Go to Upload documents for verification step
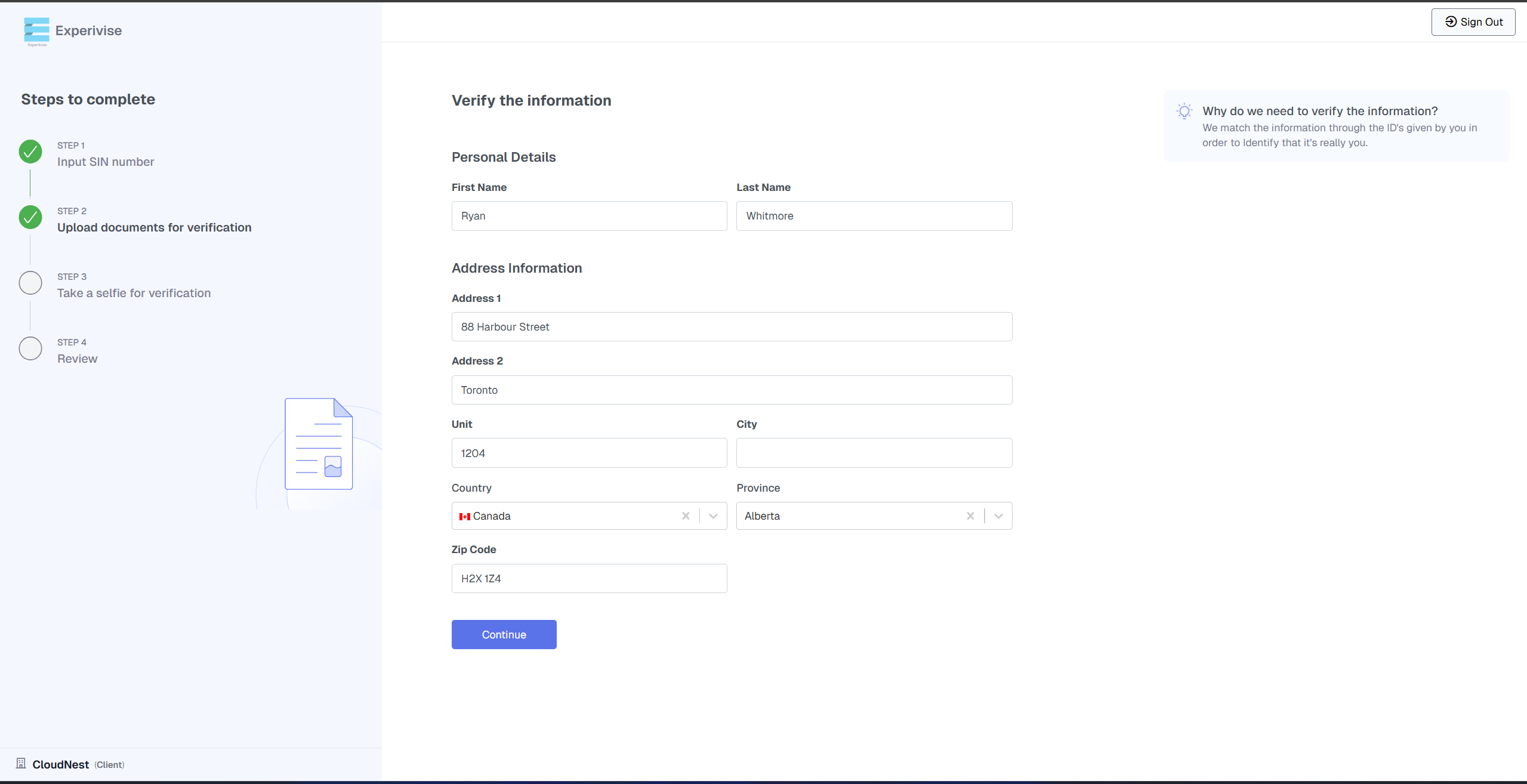 pyautogui.click(x=154, y=227)
